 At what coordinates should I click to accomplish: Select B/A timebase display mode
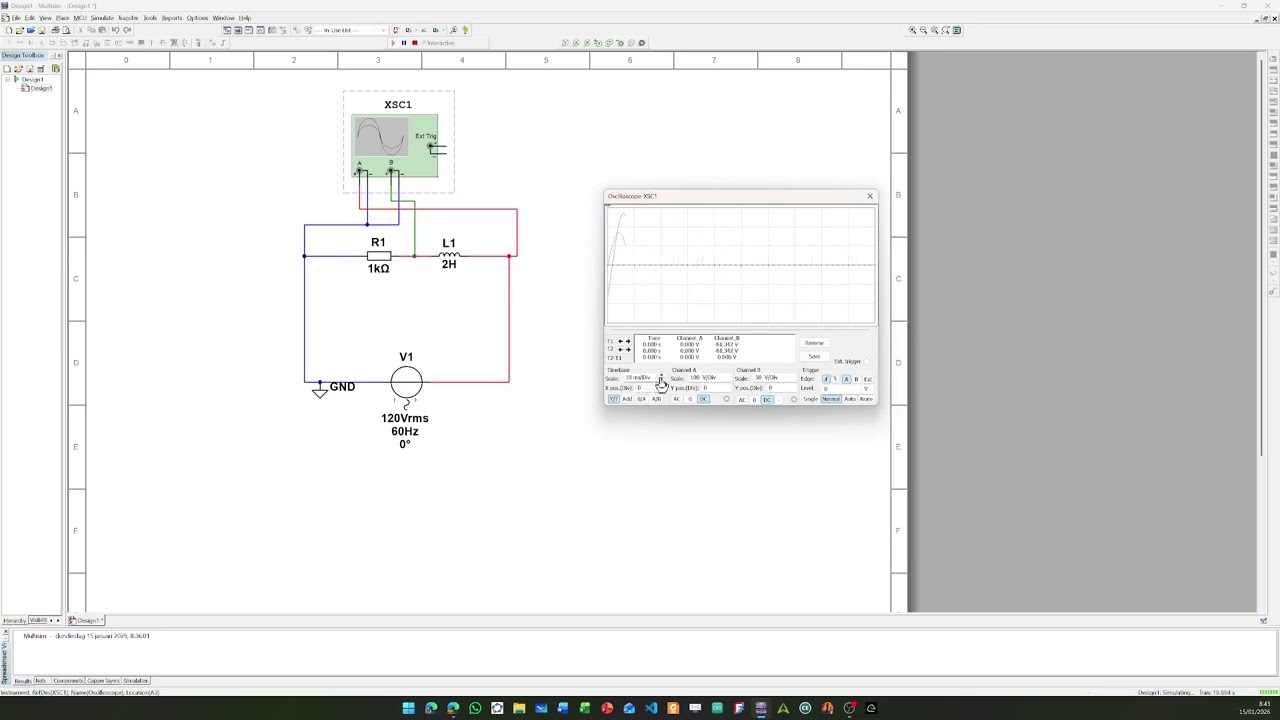point(641,399)
